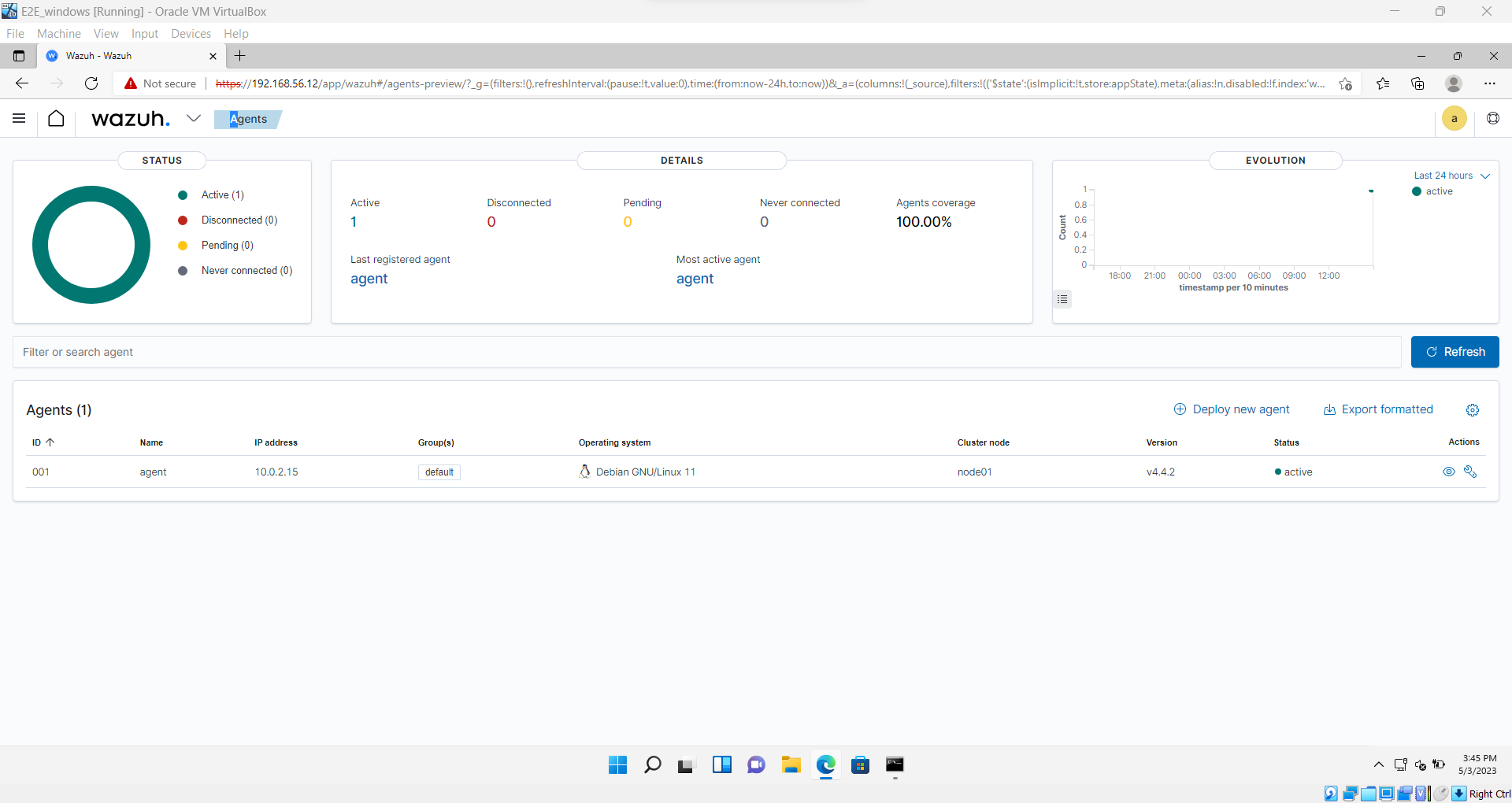The height and width of the screenshot is (803, 1512).
Task: Open Windows Start menu
Action: click(x=617, y=764)
